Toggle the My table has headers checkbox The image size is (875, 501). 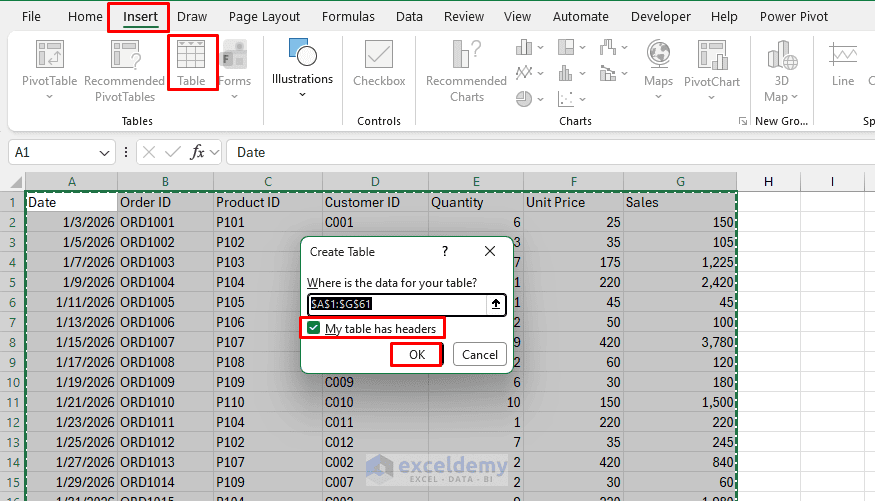[314, 328]
